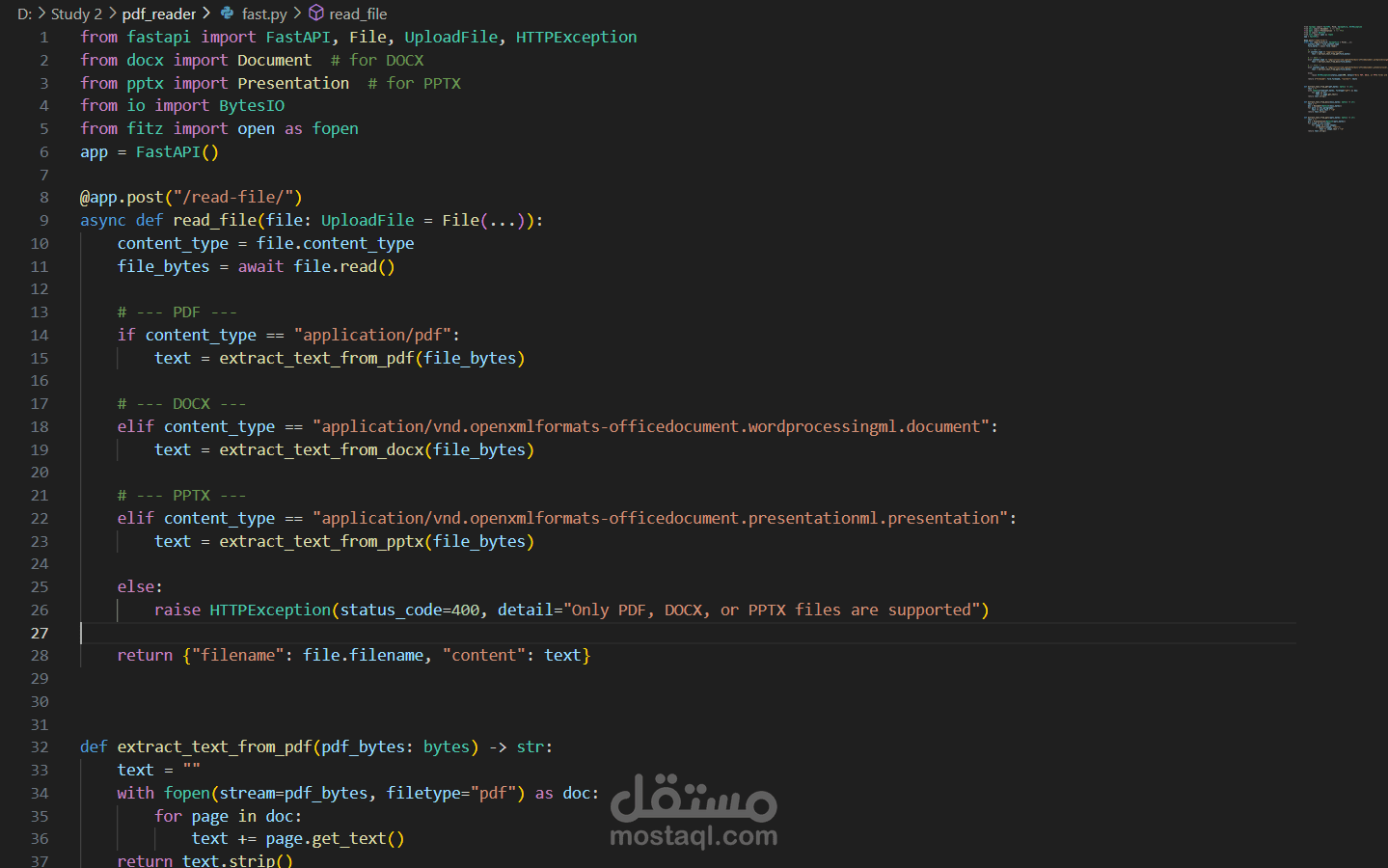Click UploadFile in the line 1 import
Viewport: 1388px width, 868px height.
450,37
